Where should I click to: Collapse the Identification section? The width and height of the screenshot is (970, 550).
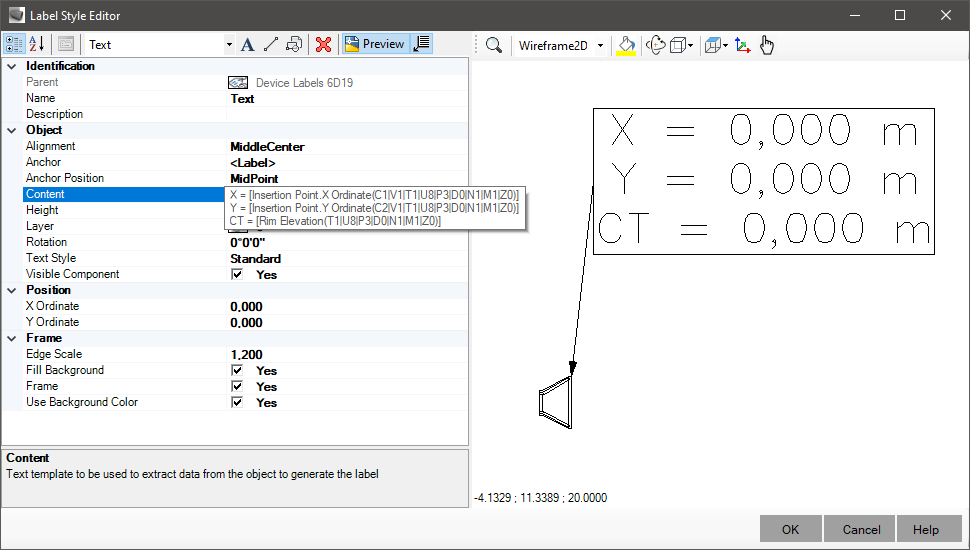(x=12, y=66)
